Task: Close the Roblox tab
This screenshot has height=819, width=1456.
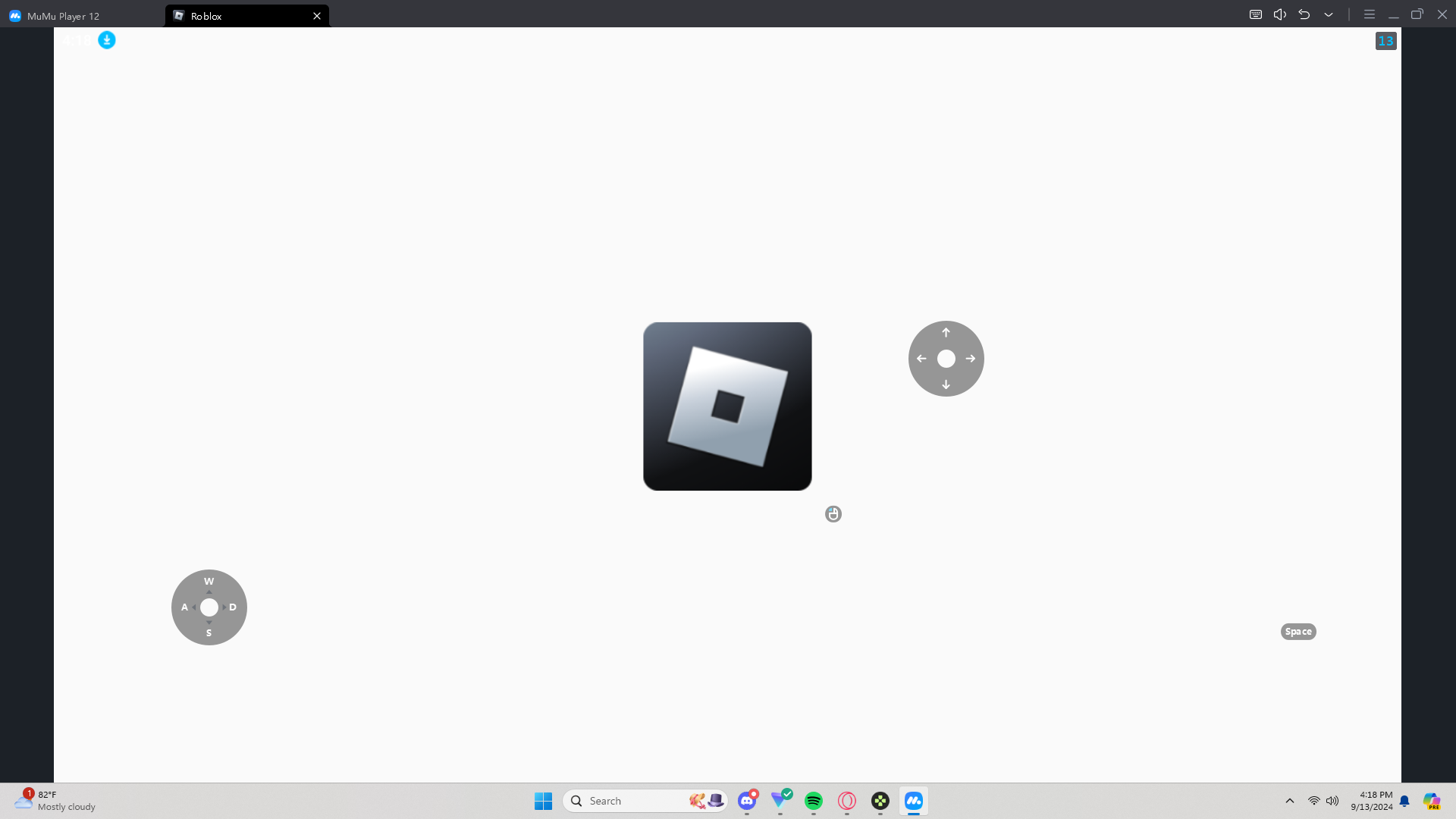Action: [317, 16]
